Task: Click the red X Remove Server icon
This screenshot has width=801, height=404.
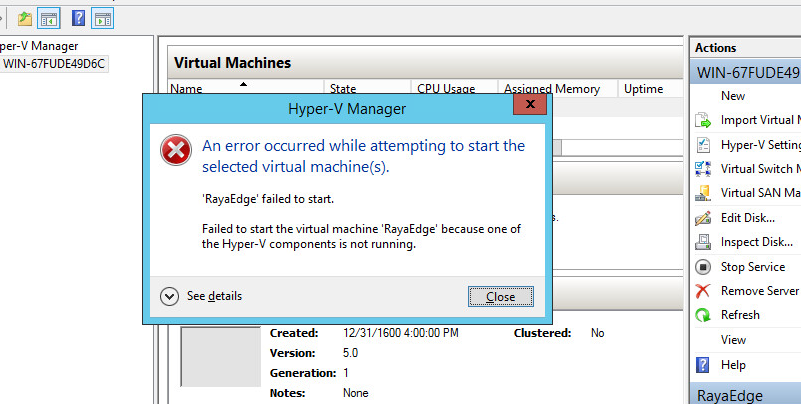Action: pyautogui.click(x=703, y=291)
